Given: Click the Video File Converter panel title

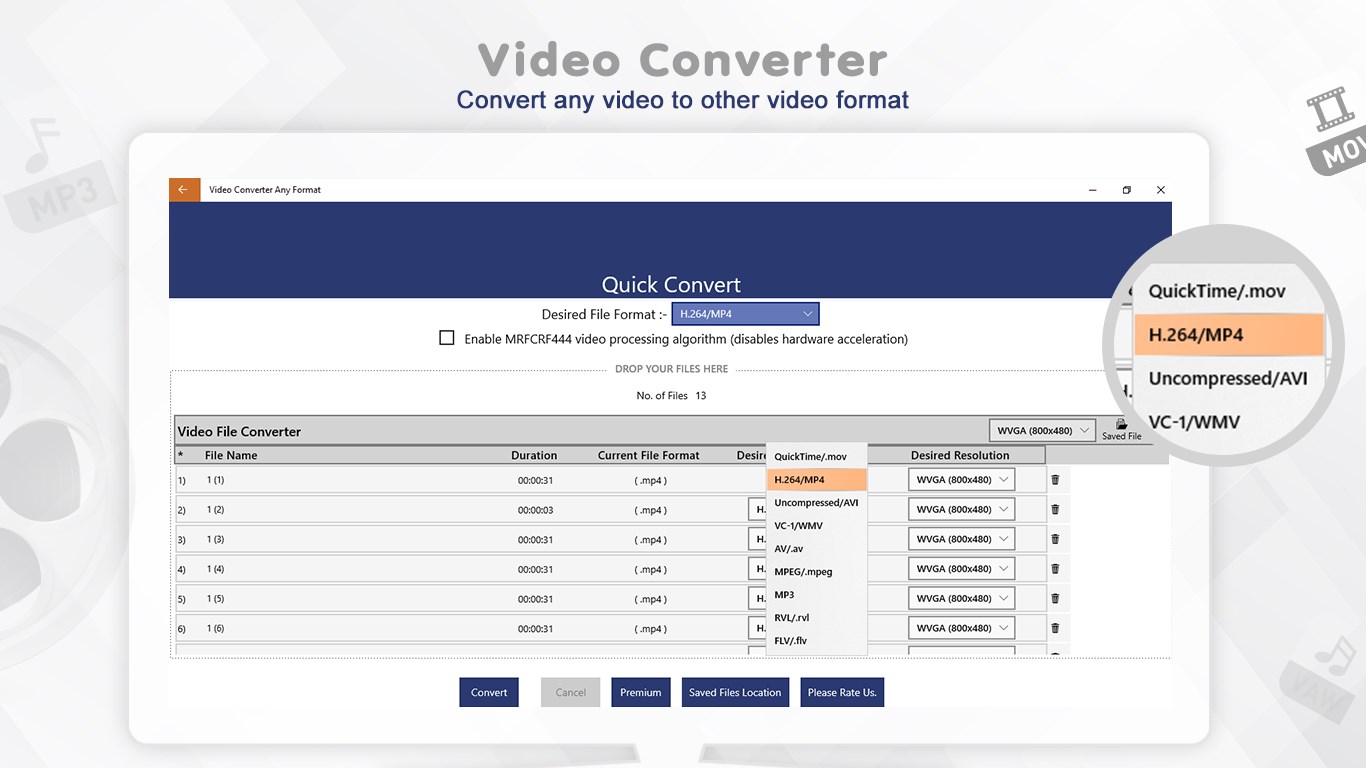Looking at the screenshot, I should [x=239, y=431].
